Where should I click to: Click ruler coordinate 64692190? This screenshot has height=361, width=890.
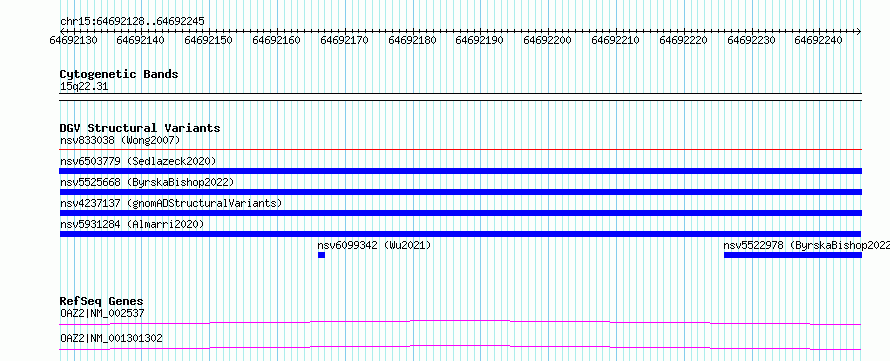point(480,40)
